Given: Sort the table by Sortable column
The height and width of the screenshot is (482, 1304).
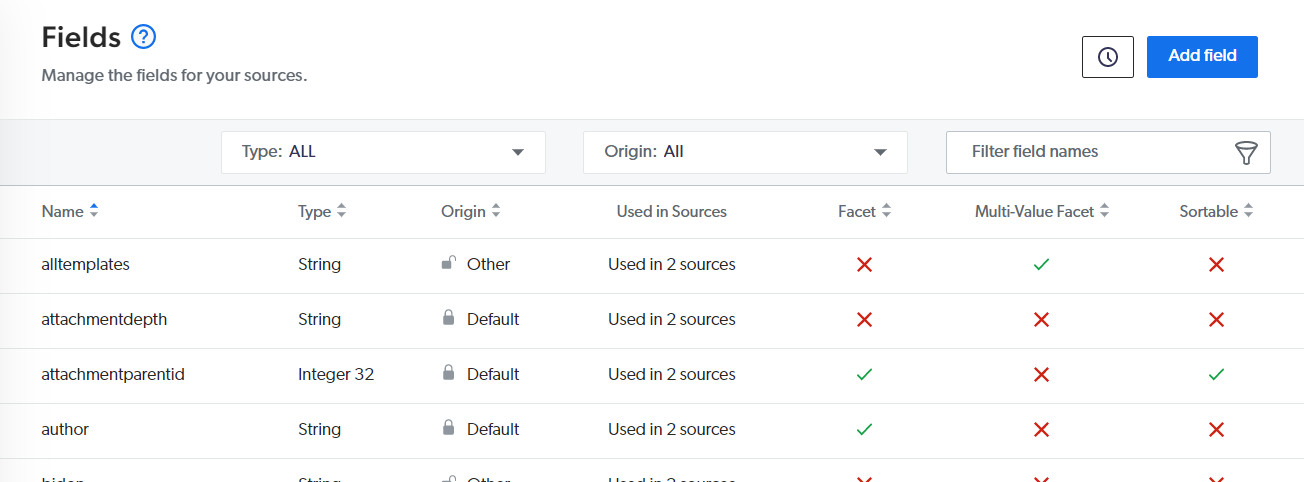Looking at the screenshot, I should (1216, 211).
